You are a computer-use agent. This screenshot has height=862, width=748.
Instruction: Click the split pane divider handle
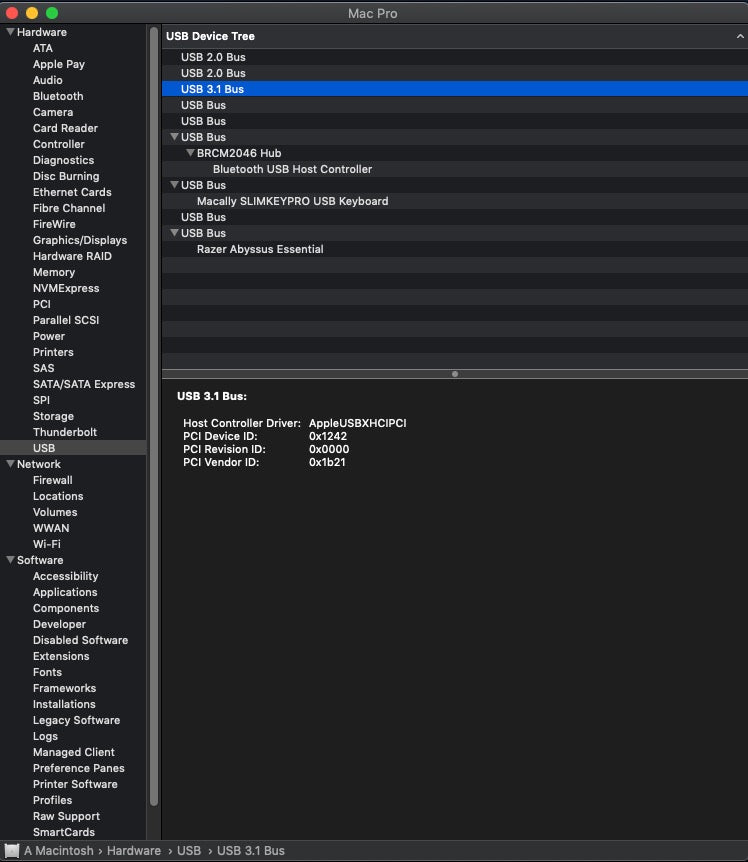455,374
